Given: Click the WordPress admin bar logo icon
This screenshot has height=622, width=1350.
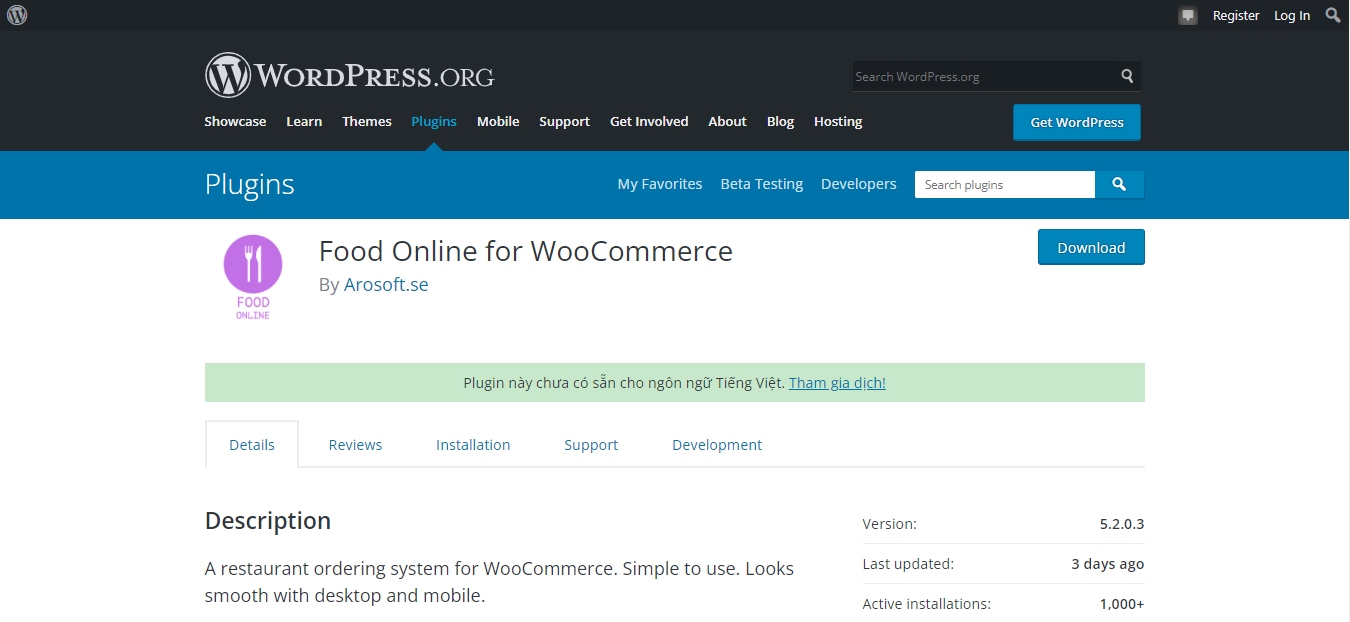Looking at the screenshot, I should coord(17,15).
